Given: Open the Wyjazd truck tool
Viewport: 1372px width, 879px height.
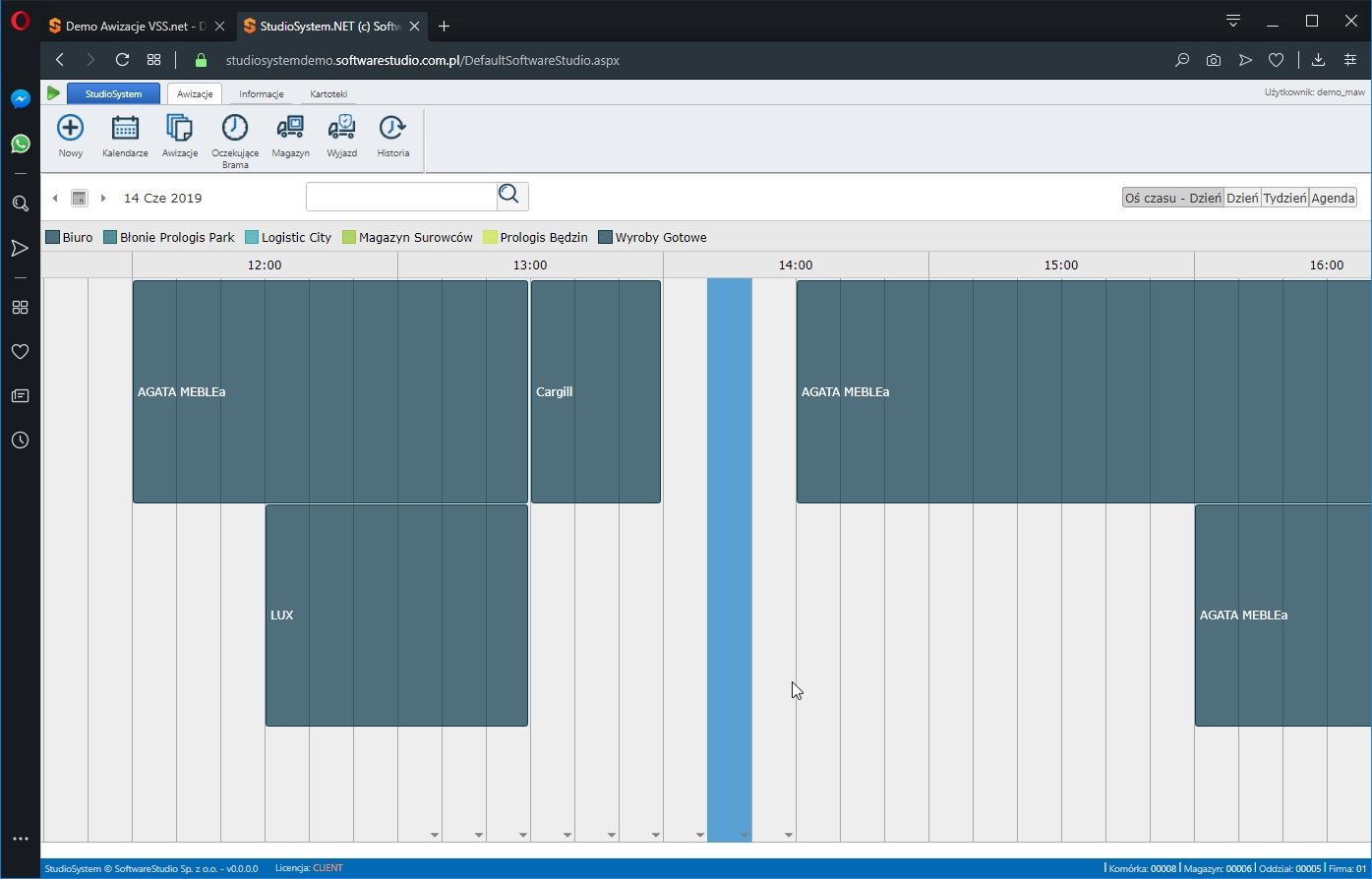Looking at the screenshot, I should click(341, 128).
